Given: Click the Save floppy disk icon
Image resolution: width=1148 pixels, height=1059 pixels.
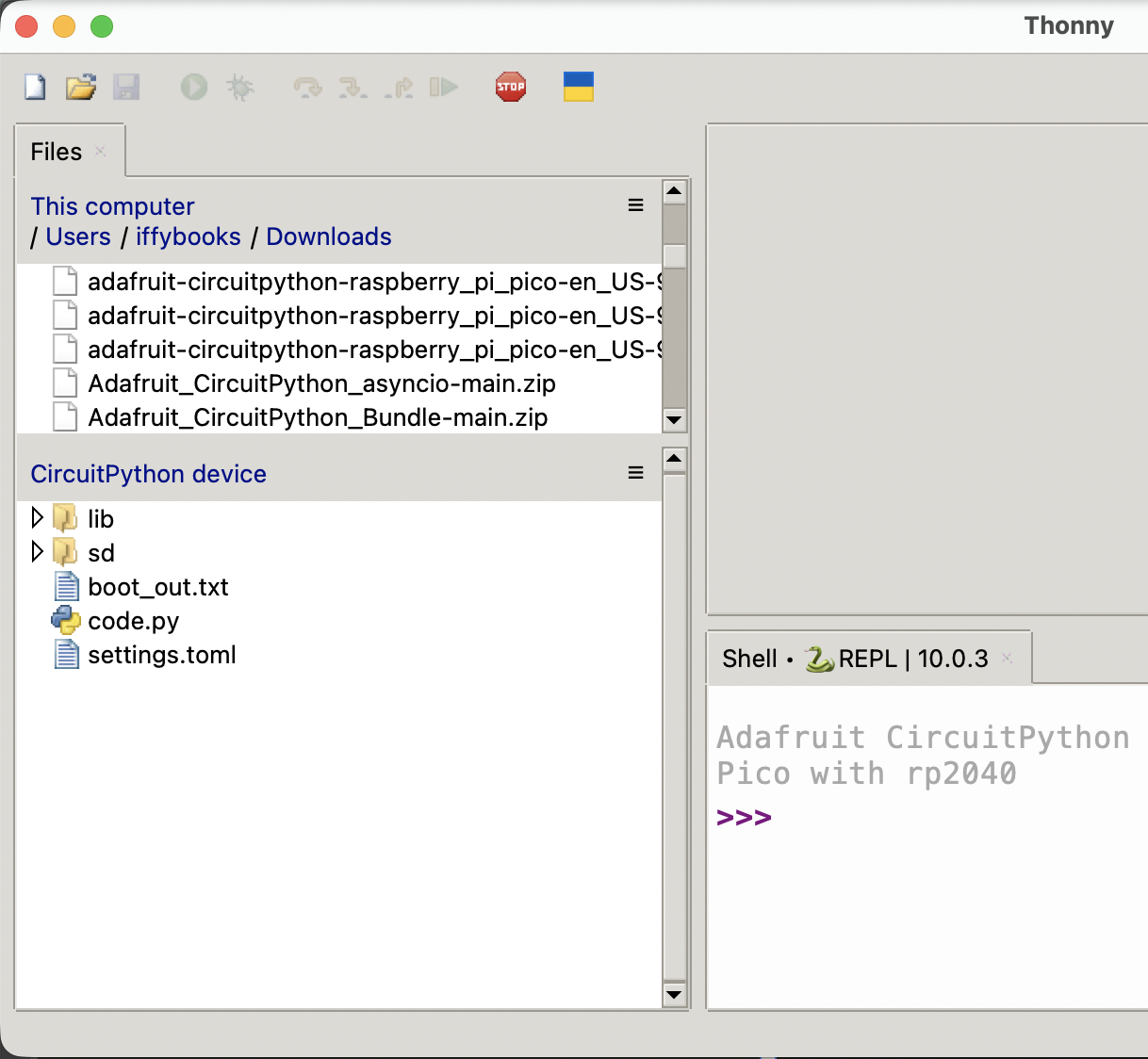Looking at the screenshot, I should [x=126, y=88].
